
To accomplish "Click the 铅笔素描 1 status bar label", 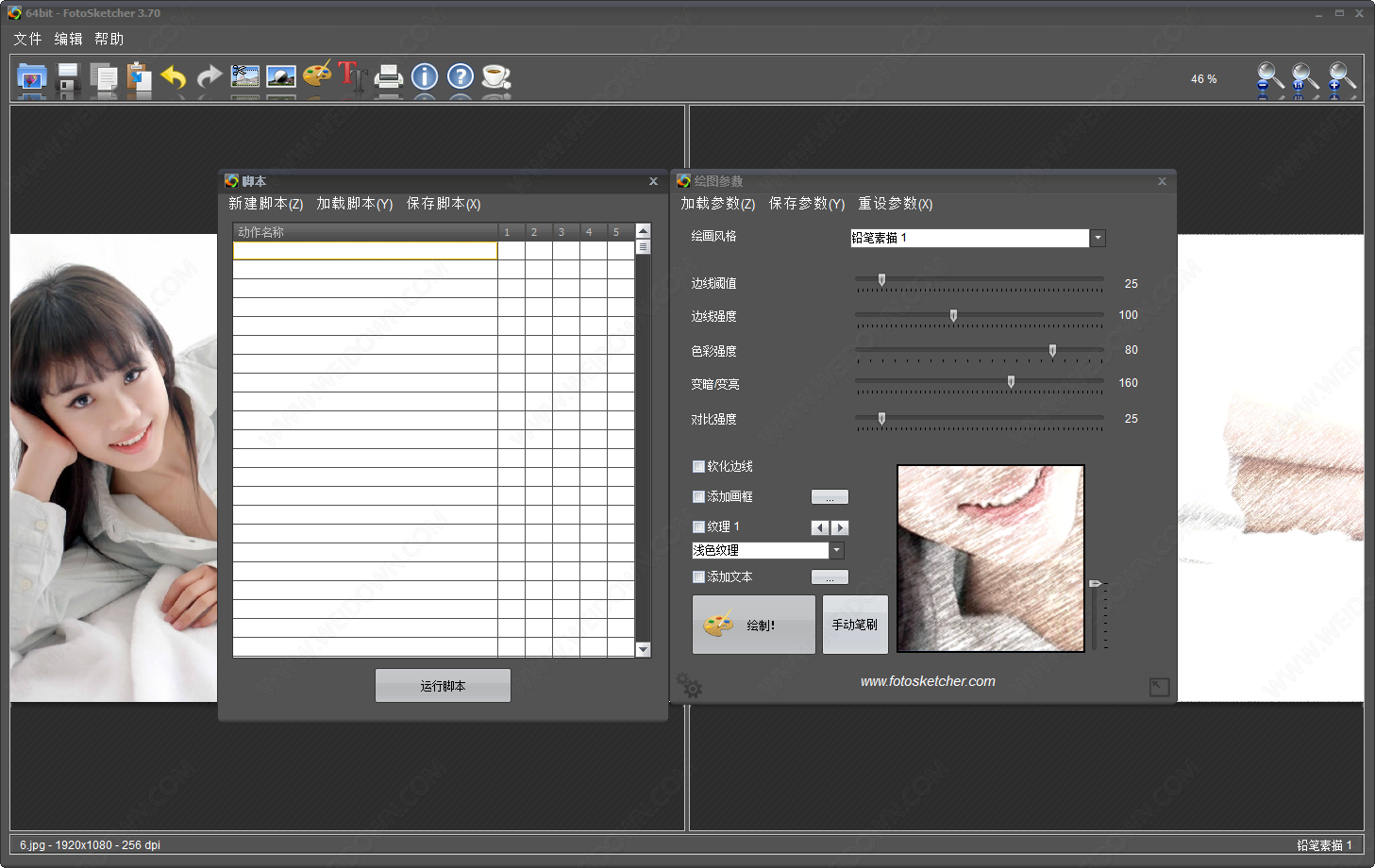I will tap(1324, 845).
